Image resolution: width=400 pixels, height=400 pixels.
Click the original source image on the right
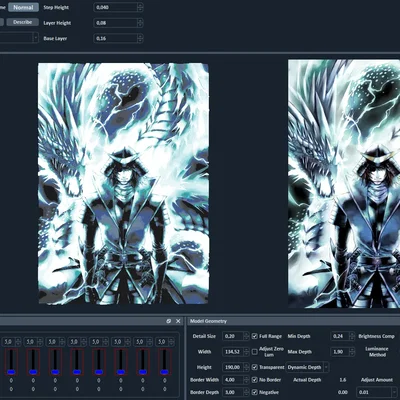344,183
